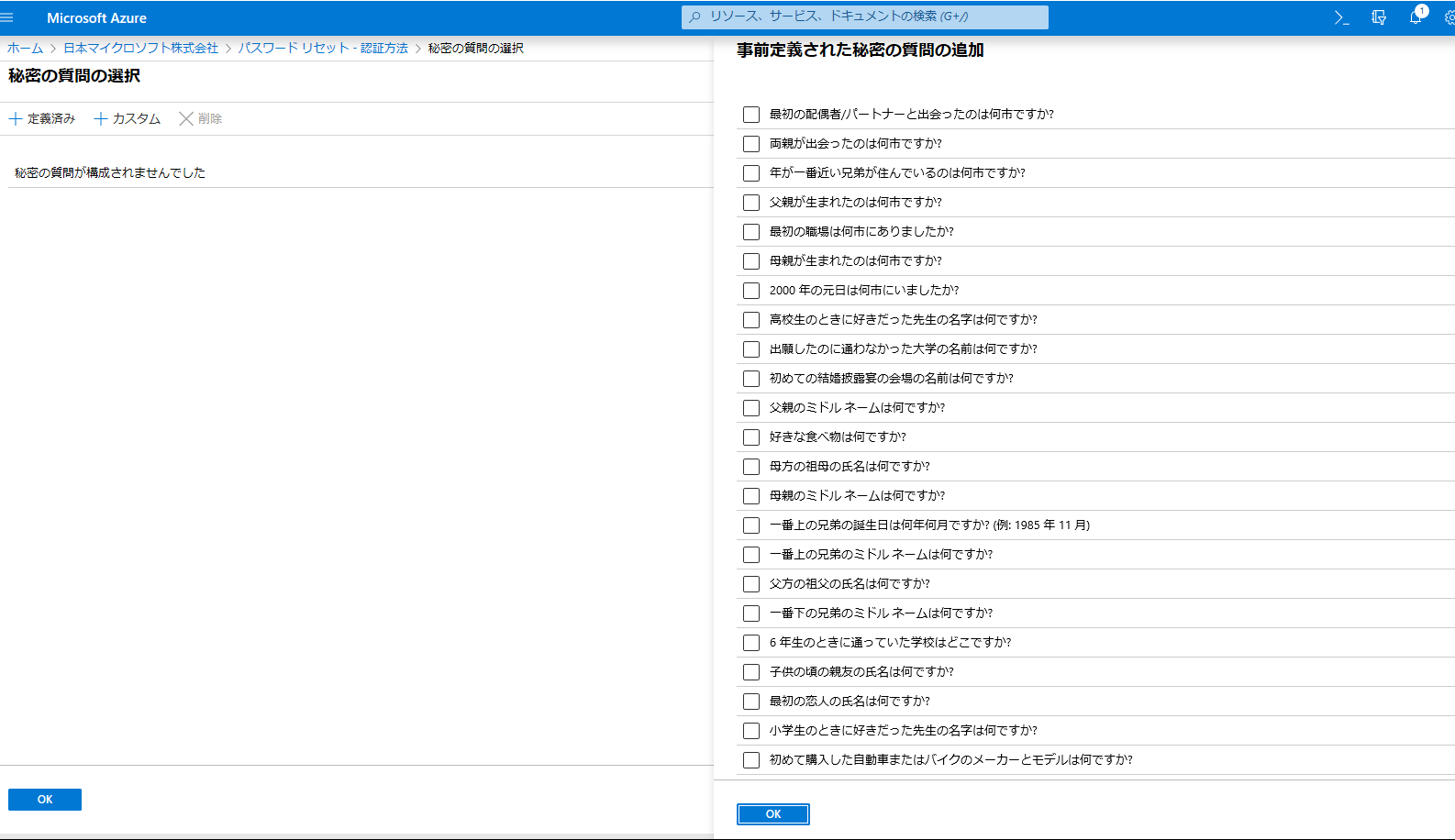Open the directory and subscription filter icon
Screen dimensions: 1455x840
click(x=1378, y=17)
